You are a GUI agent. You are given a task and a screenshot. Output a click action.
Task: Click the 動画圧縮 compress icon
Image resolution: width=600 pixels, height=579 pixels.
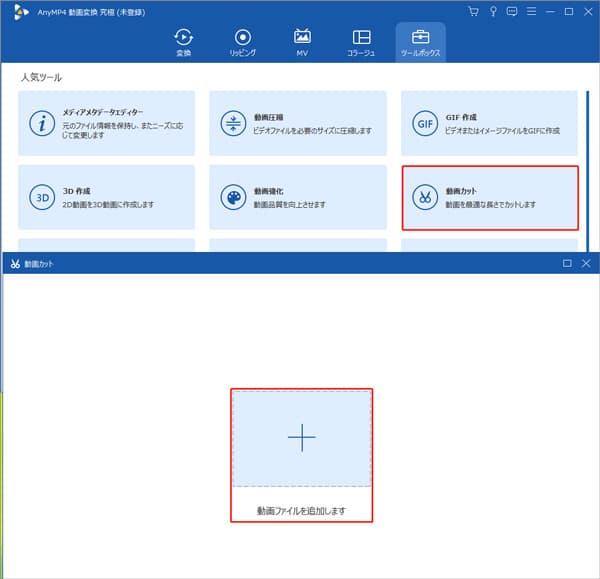(x=232, y=123)
